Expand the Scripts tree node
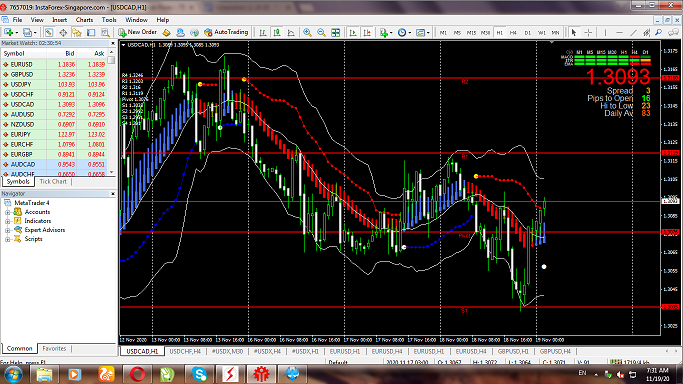The height and width of the screenshot is (384, 683). pyautogui.click(x=7, y=239)
